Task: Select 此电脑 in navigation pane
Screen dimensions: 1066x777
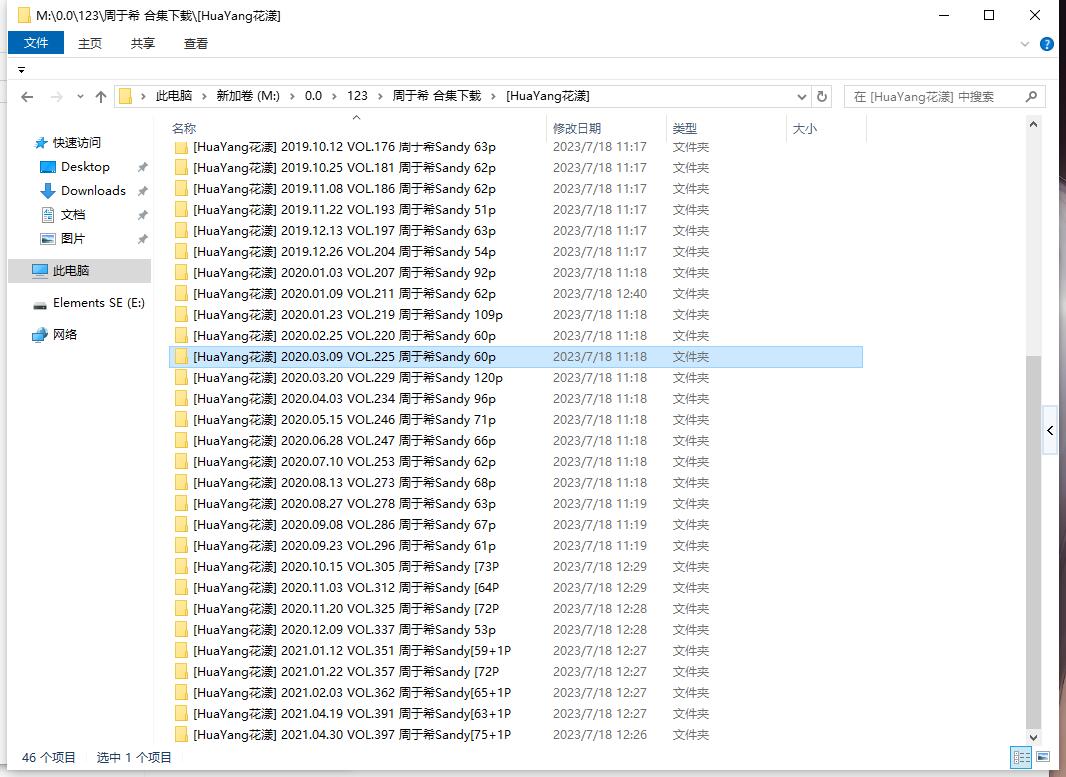Action: click(x=80, y=271)
